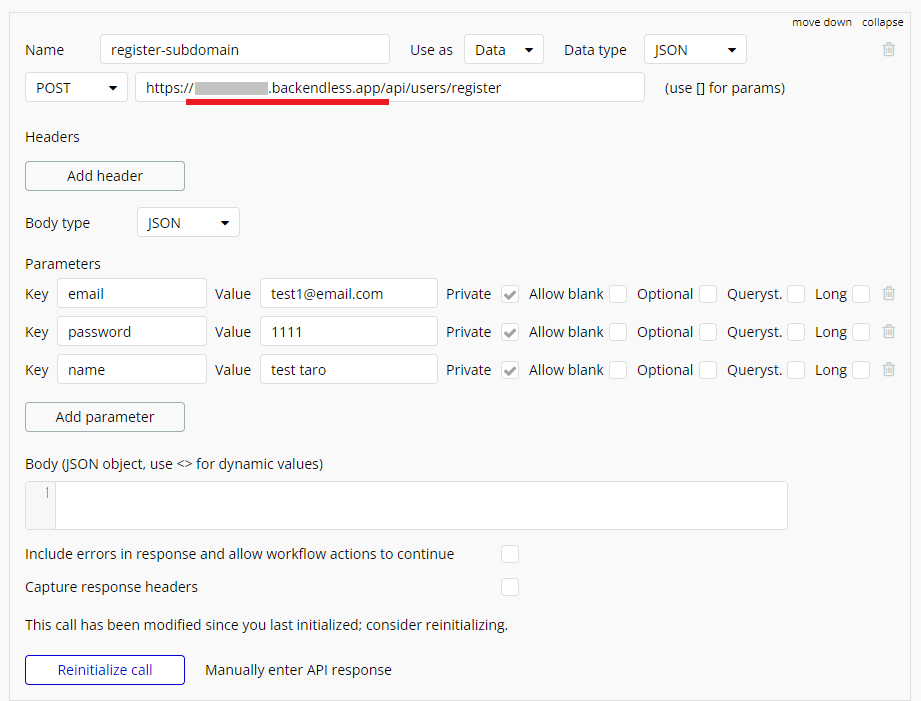Collapse the API call panel
This screenshot has width=921, height=701.
pyautogui.click(x=882, y=22)
